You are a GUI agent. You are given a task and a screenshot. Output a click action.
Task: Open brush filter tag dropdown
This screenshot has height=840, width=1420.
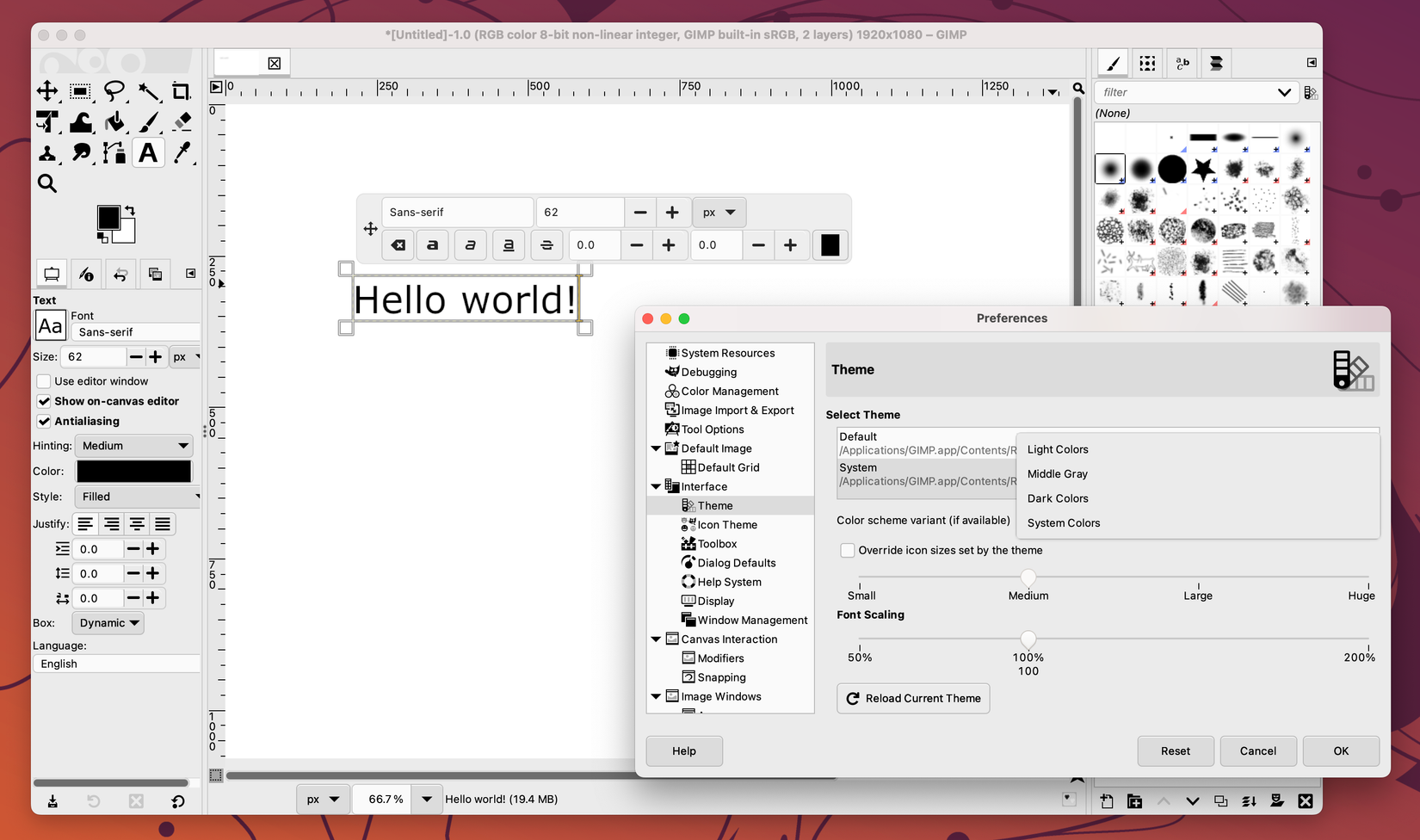tap(1284, 92)
